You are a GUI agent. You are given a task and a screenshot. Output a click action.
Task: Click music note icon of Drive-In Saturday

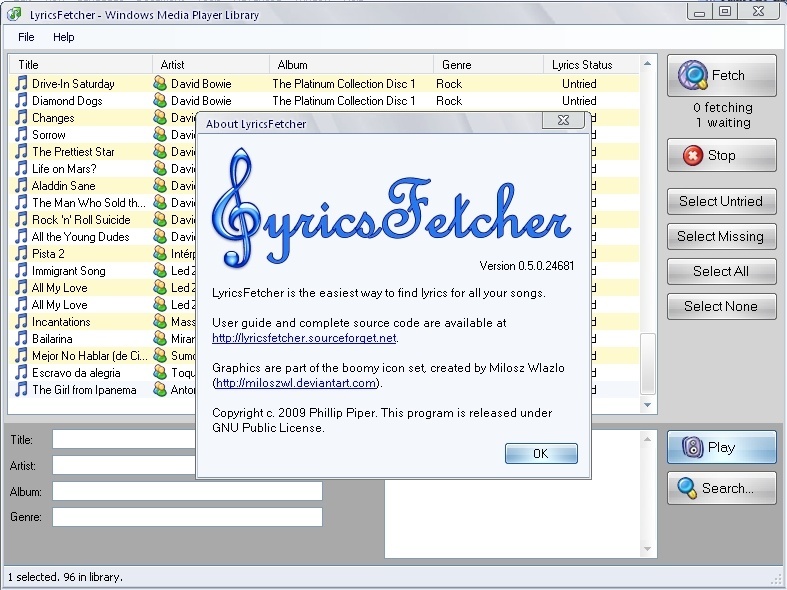21,83
